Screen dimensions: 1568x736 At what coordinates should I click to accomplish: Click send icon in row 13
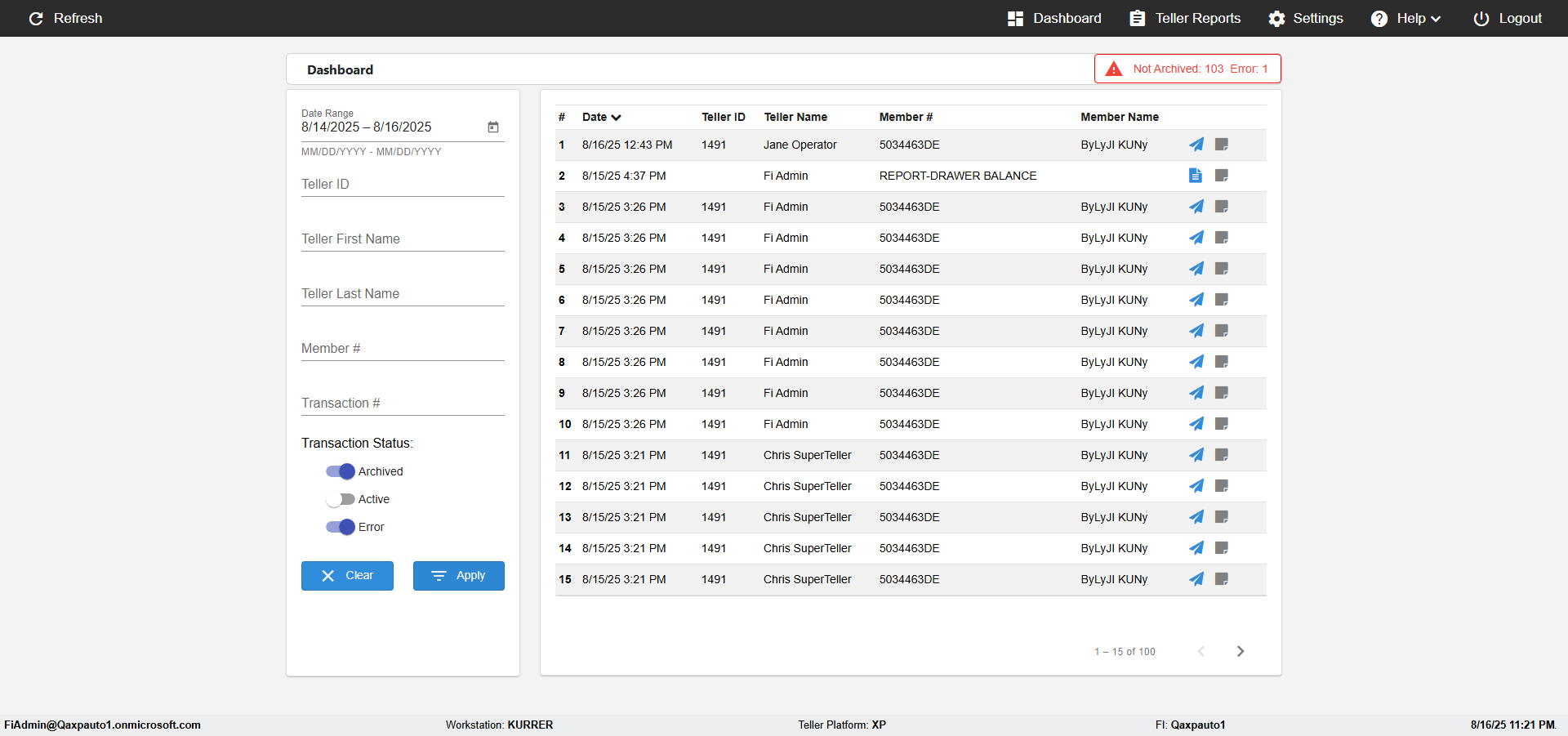[x=1196, y=517]
